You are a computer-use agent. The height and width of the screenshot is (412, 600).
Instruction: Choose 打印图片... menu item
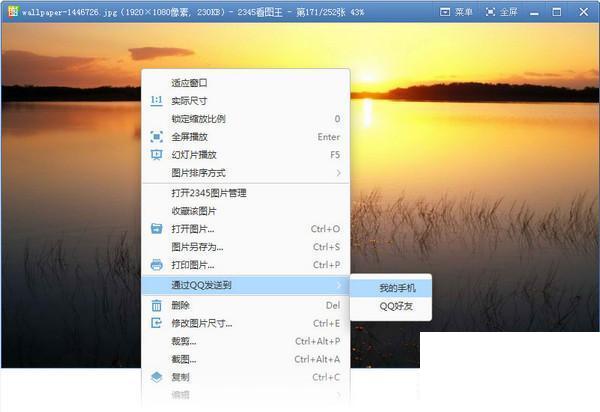(x=245, y=265)
